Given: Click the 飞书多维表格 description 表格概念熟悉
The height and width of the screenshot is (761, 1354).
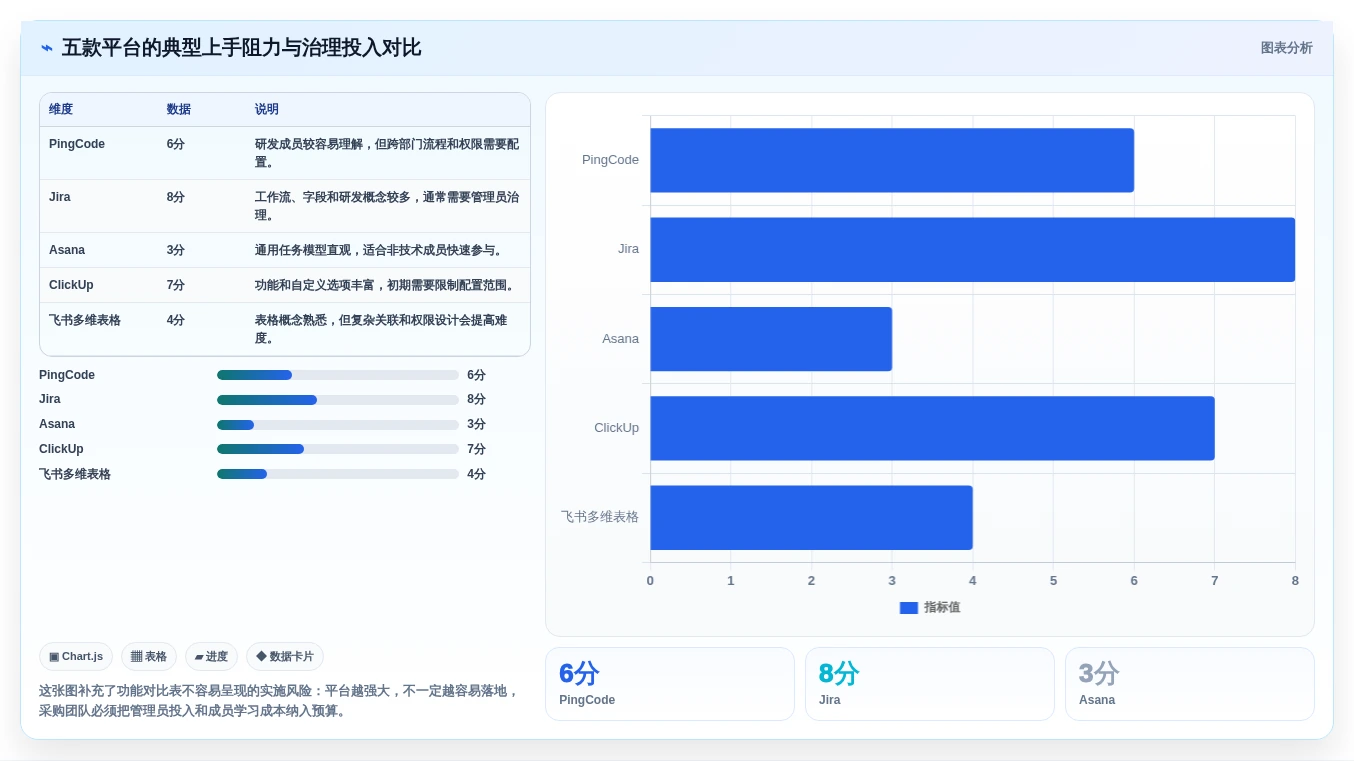Looking at the screenshot, I should click(381, 329).
